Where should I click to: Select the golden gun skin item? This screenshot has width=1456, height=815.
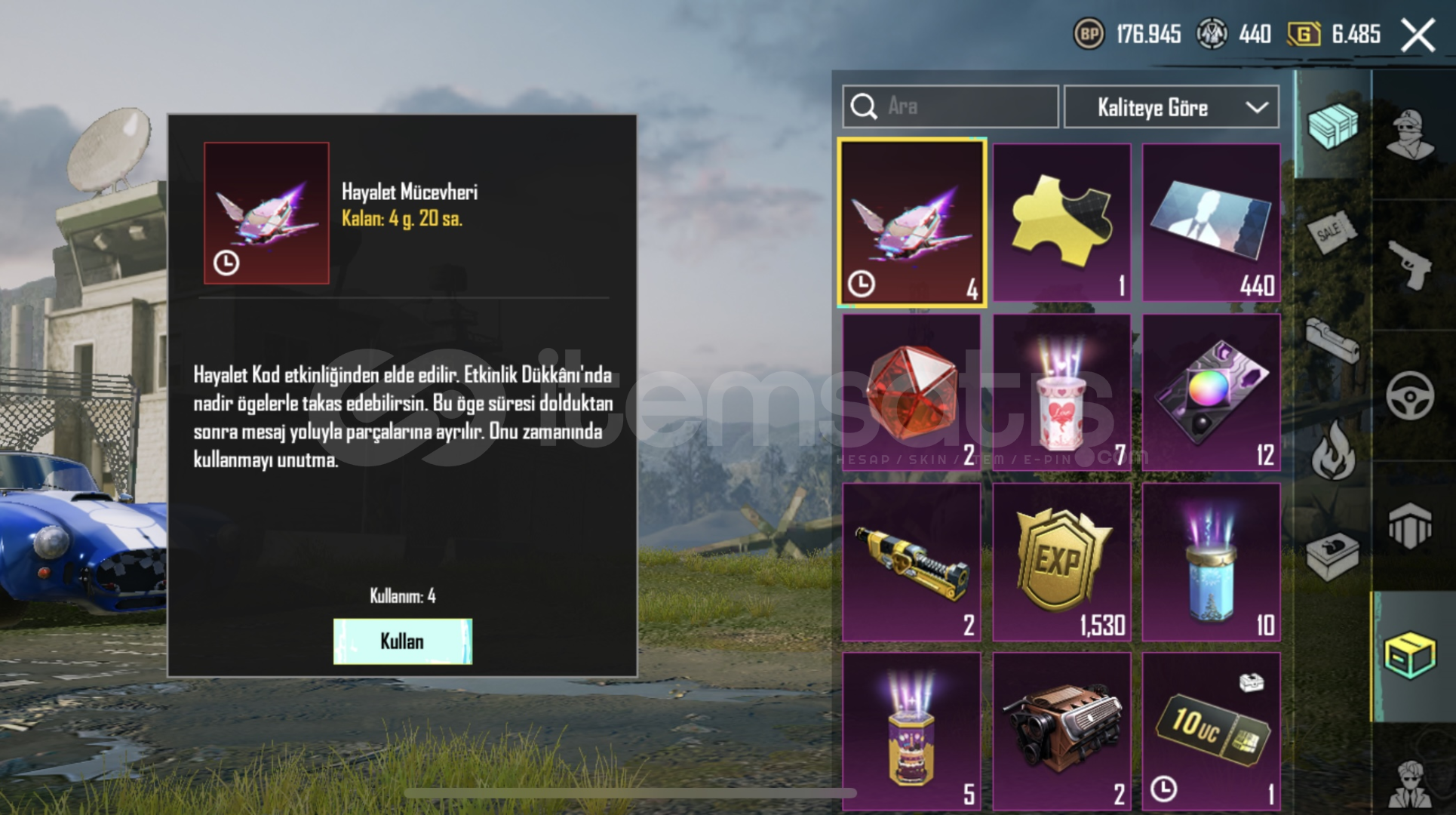coord(911,562)
